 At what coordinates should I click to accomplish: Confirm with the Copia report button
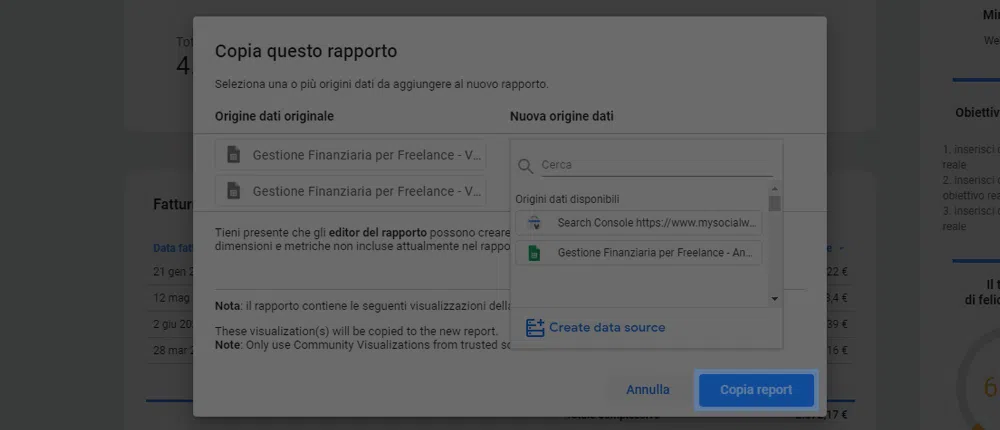point(756,390)
